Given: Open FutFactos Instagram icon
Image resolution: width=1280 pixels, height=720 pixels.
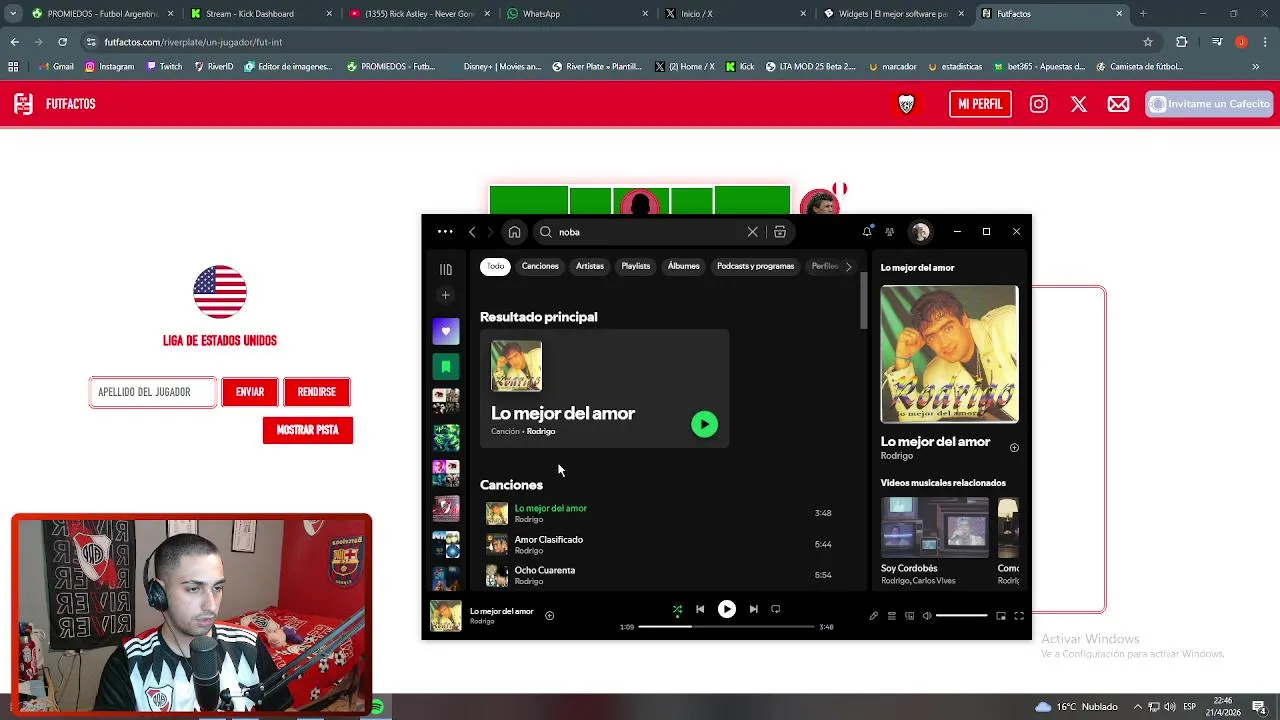Looking at the screenshot, I should (1039, 104).
